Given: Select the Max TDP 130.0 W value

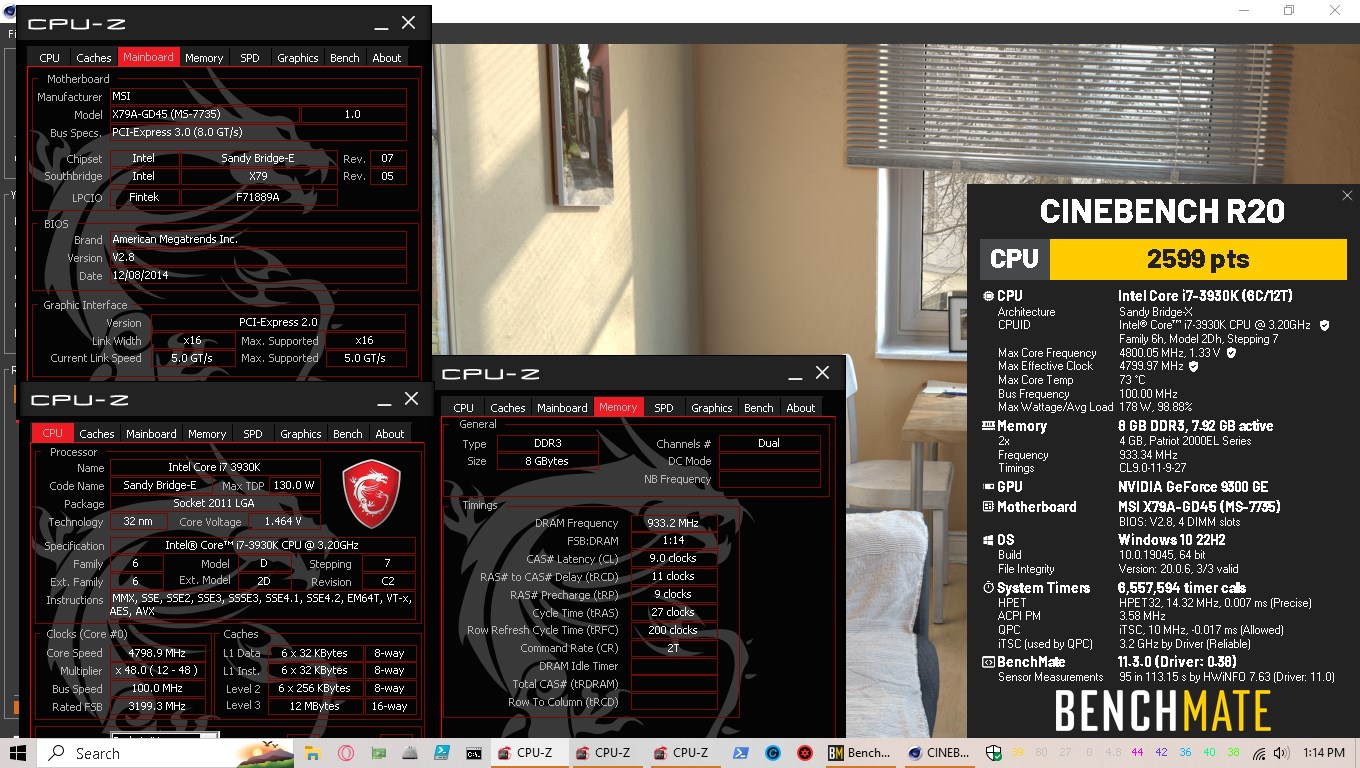Looking at the screenshot, I should (294, 486).
